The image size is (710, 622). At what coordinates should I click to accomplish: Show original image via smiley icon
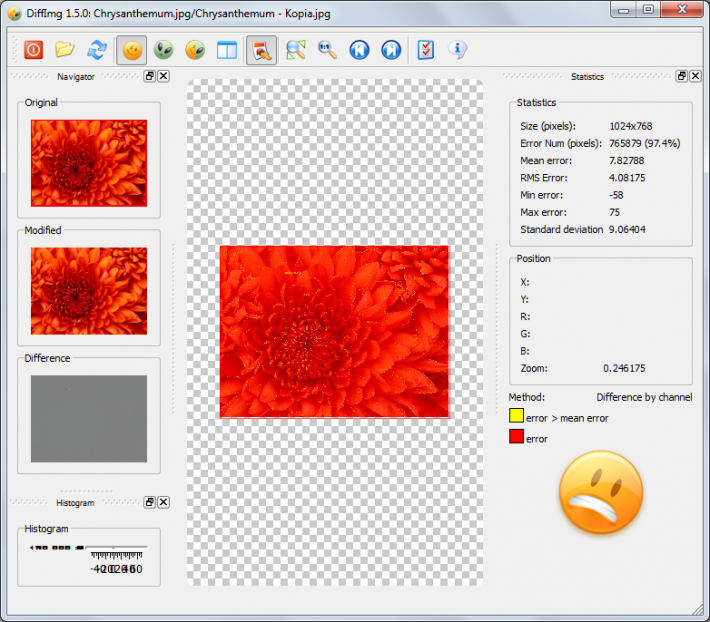point(132,50)
